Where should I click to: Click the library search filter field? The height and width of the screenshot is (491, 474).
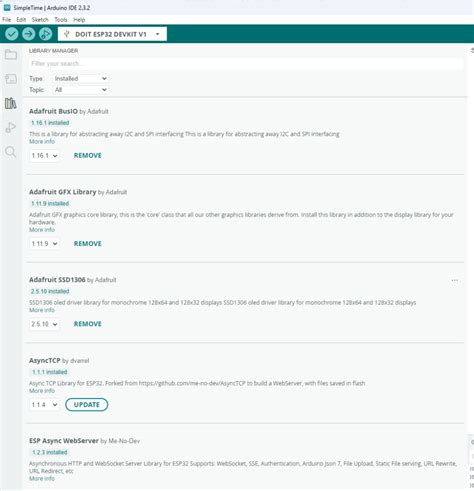(x=246, y=64)
